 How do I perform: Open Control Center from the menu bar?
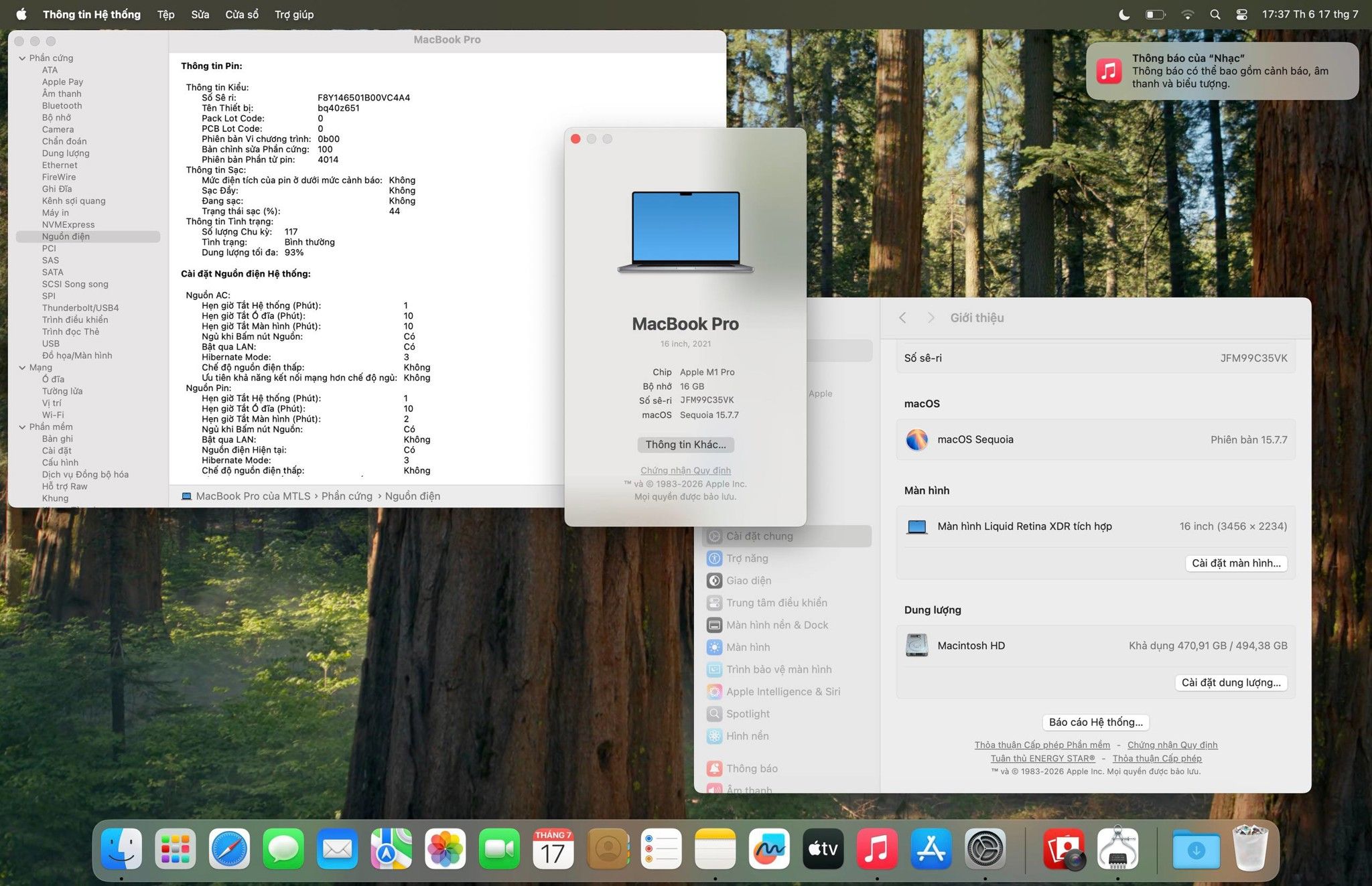click(x=1241, y=14)
